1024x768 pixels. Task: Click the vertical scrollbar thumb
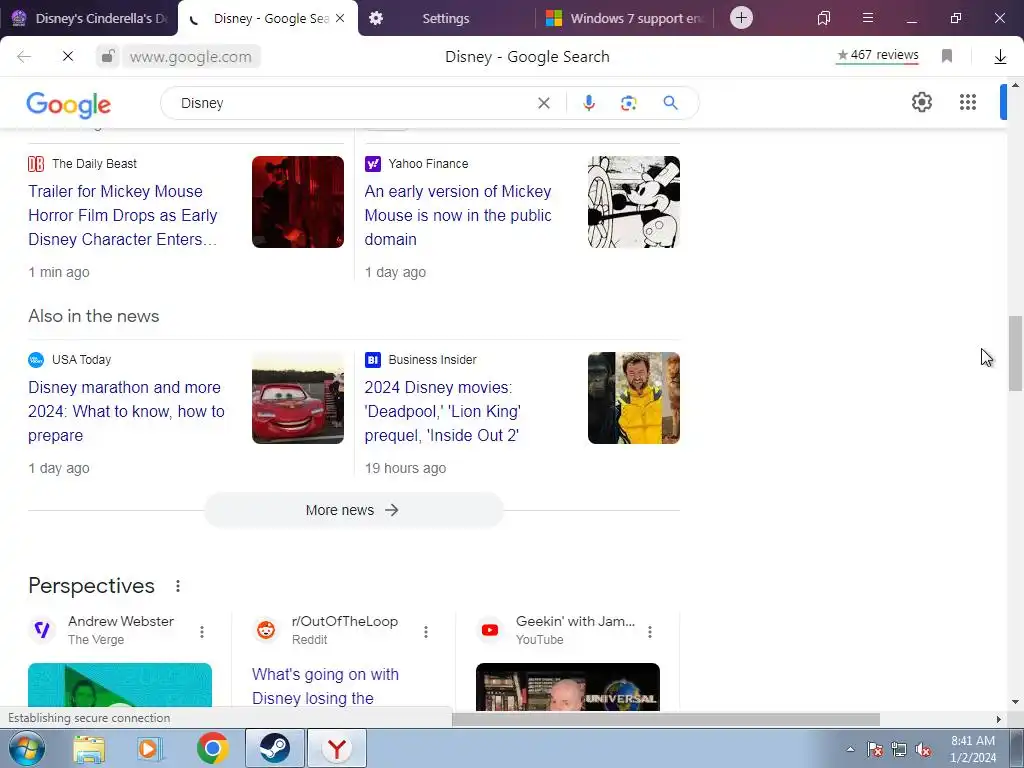pos(1015,353)
